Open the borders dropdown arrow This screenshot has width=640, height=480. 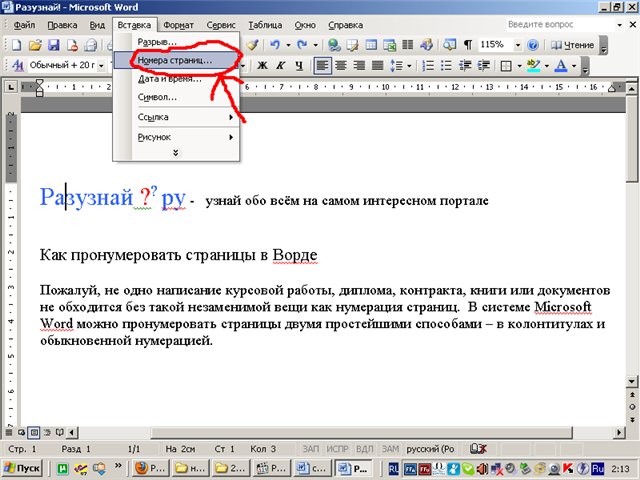(520, 65)
